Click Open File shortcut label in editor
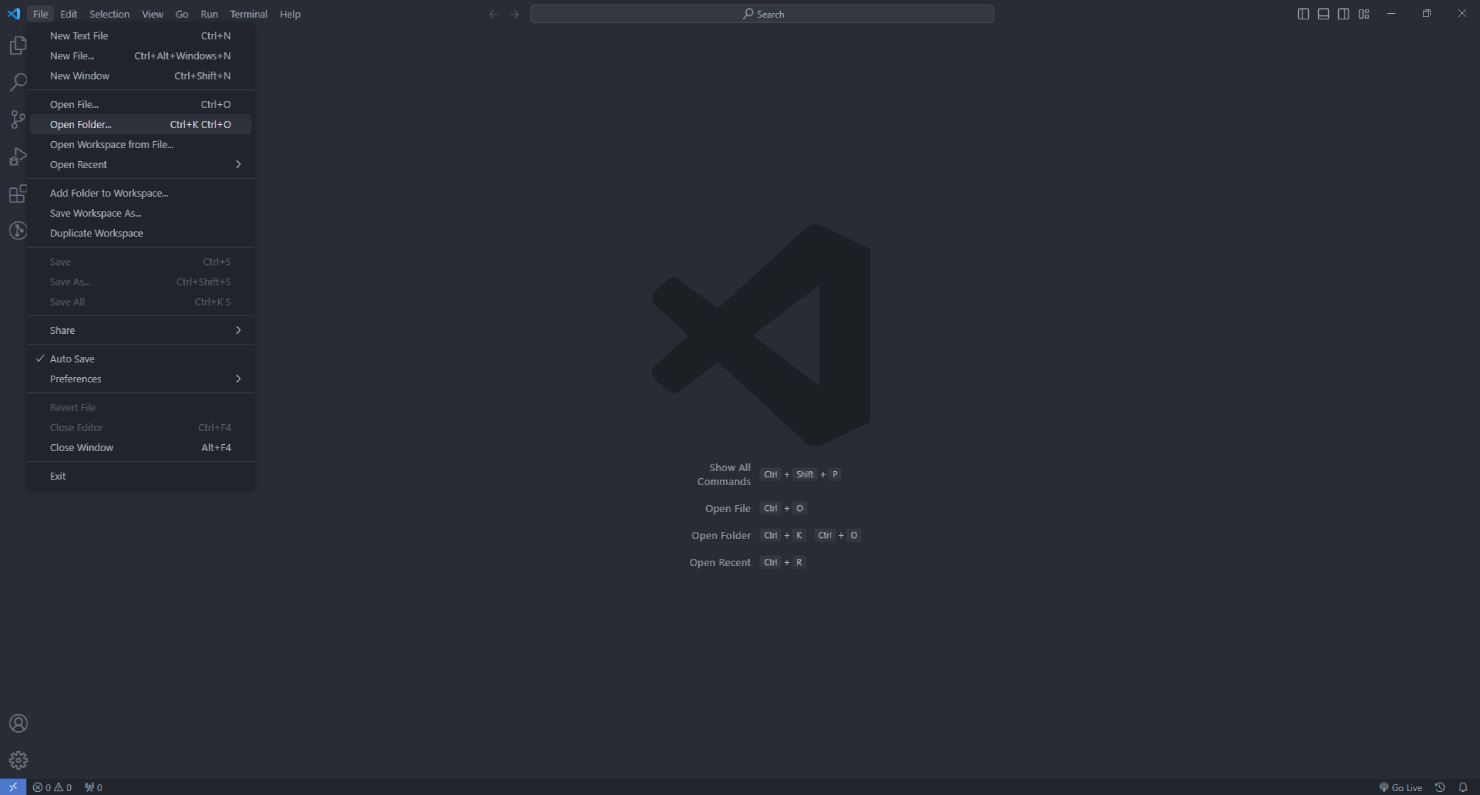Viewport: 1480px width, 795px height. [728, 509]
